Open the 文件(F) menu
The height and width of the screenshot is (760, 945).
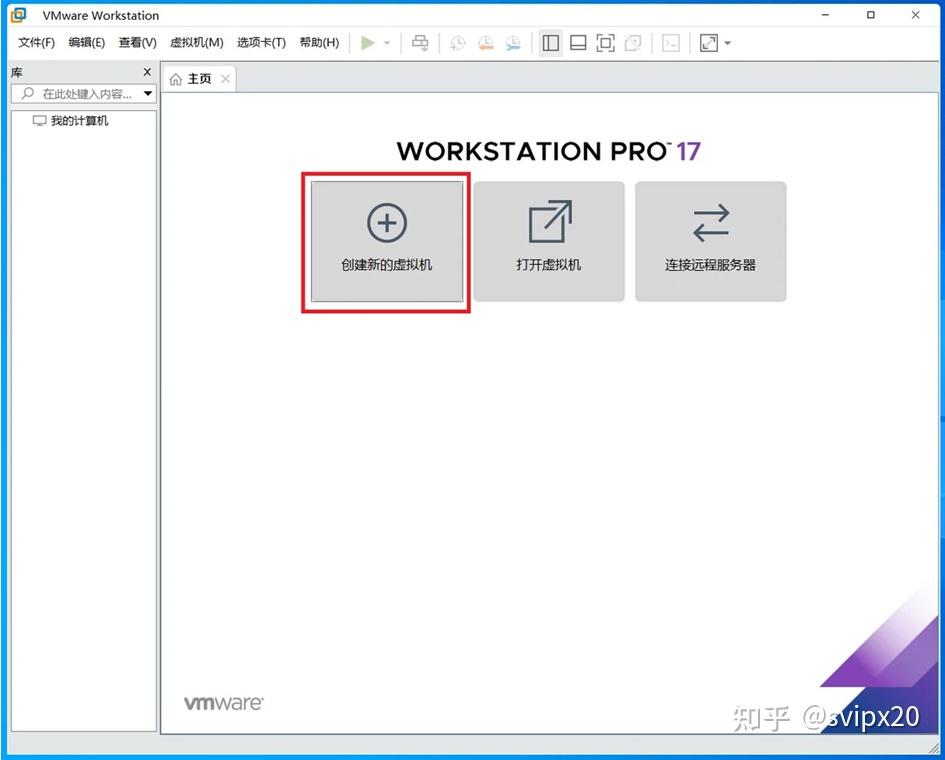point(36,42)
